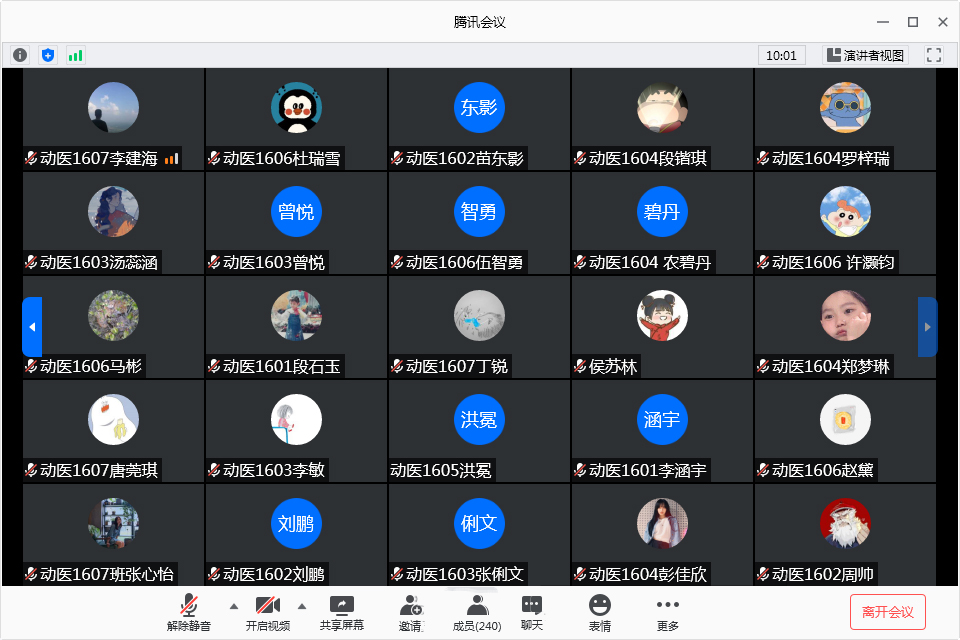Go to previous page of participants
Image resolution: width=960 pixels, height=640 pixels.
[x=32, y=327]
